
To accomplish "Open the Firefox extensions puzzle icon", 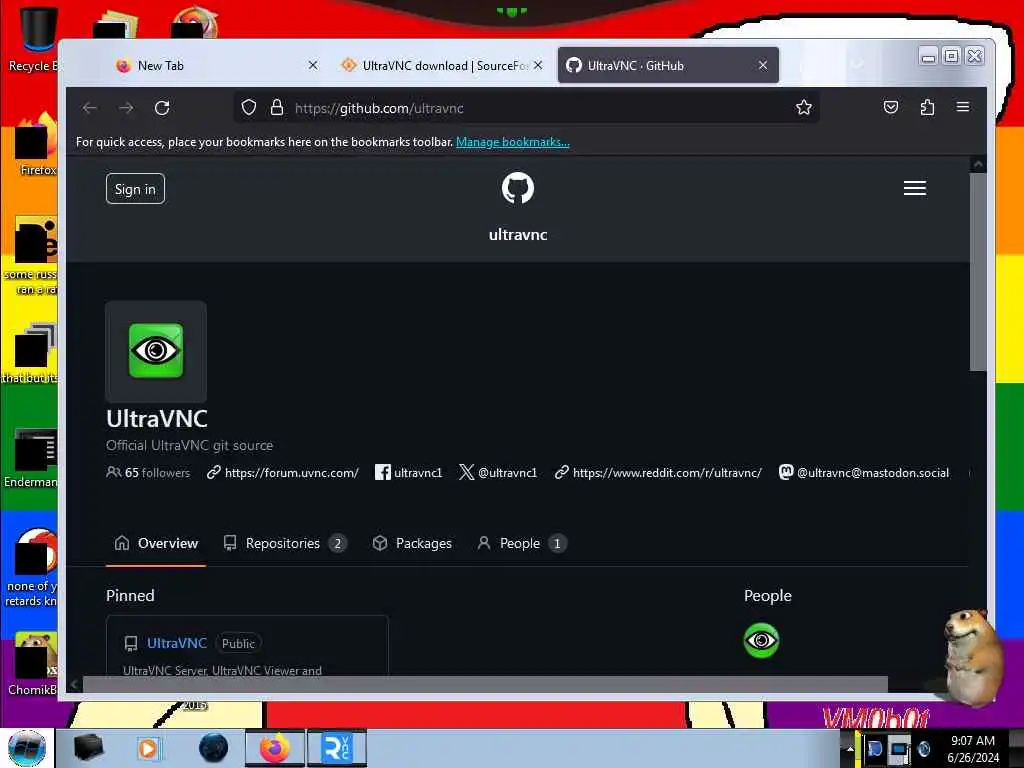I will [927, 107].
